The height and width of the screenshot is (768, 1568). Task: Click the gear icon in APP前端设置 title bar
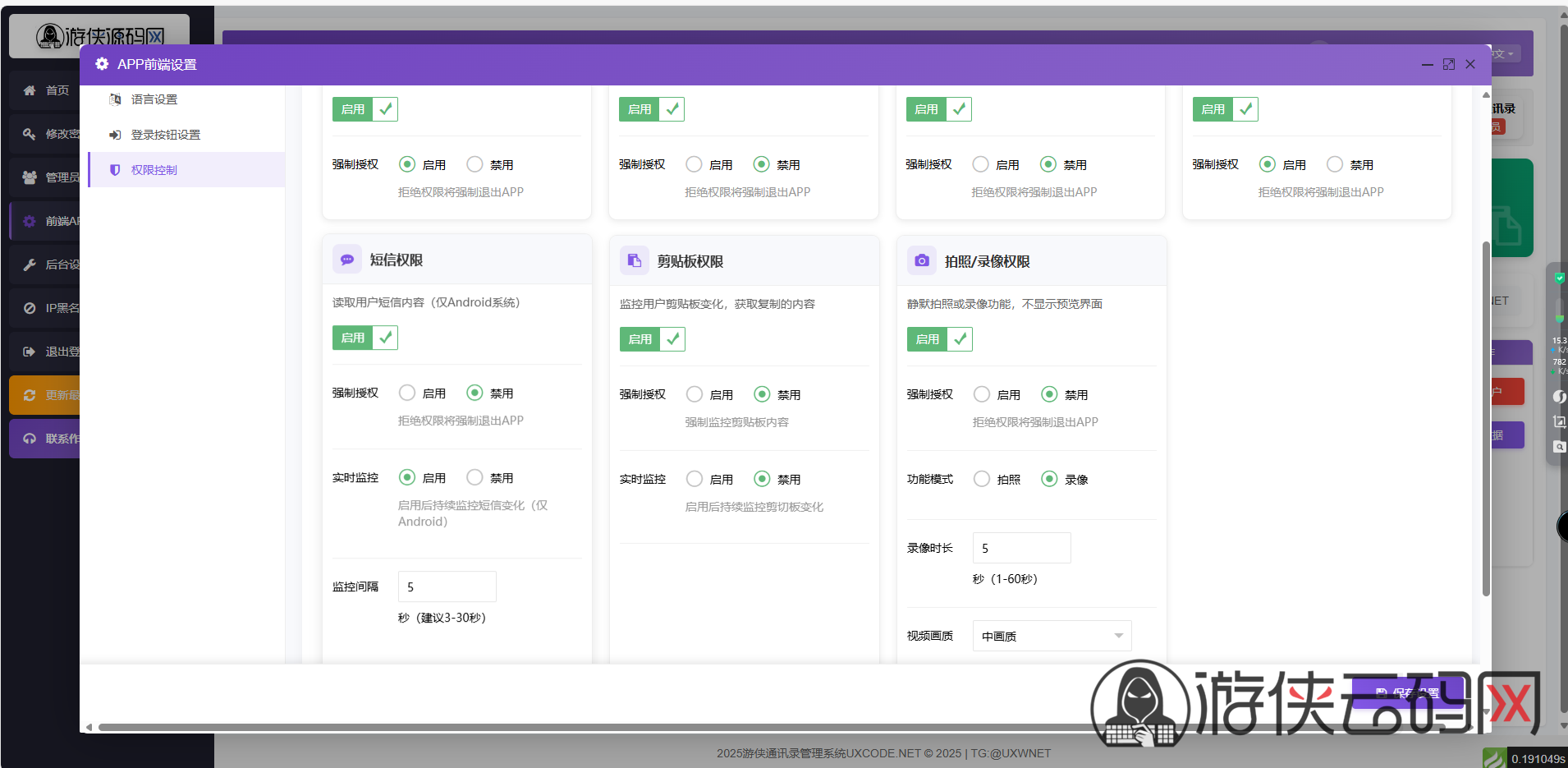102,64
